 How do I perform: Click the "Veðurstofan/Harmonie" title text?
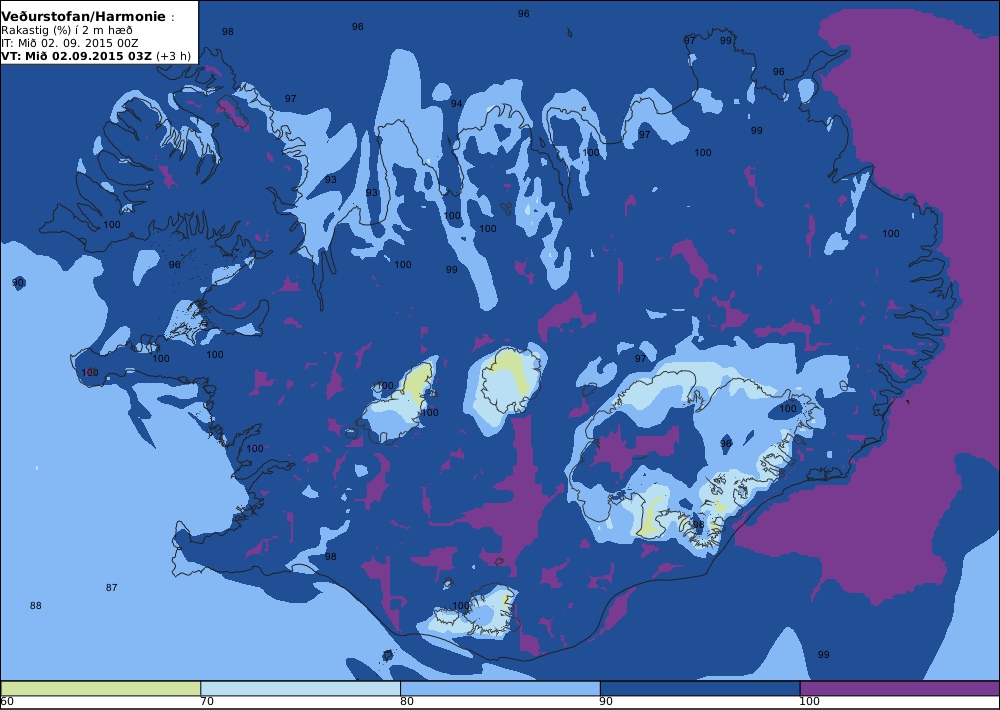(x=84, y=17)
